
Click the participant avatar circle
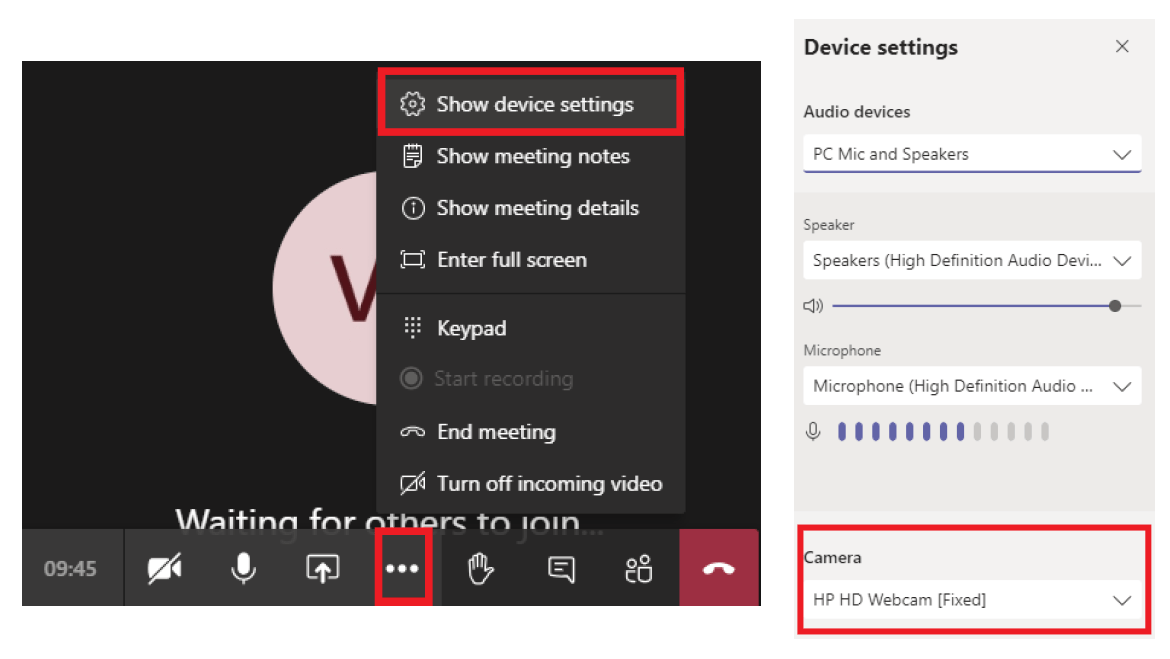325,287
